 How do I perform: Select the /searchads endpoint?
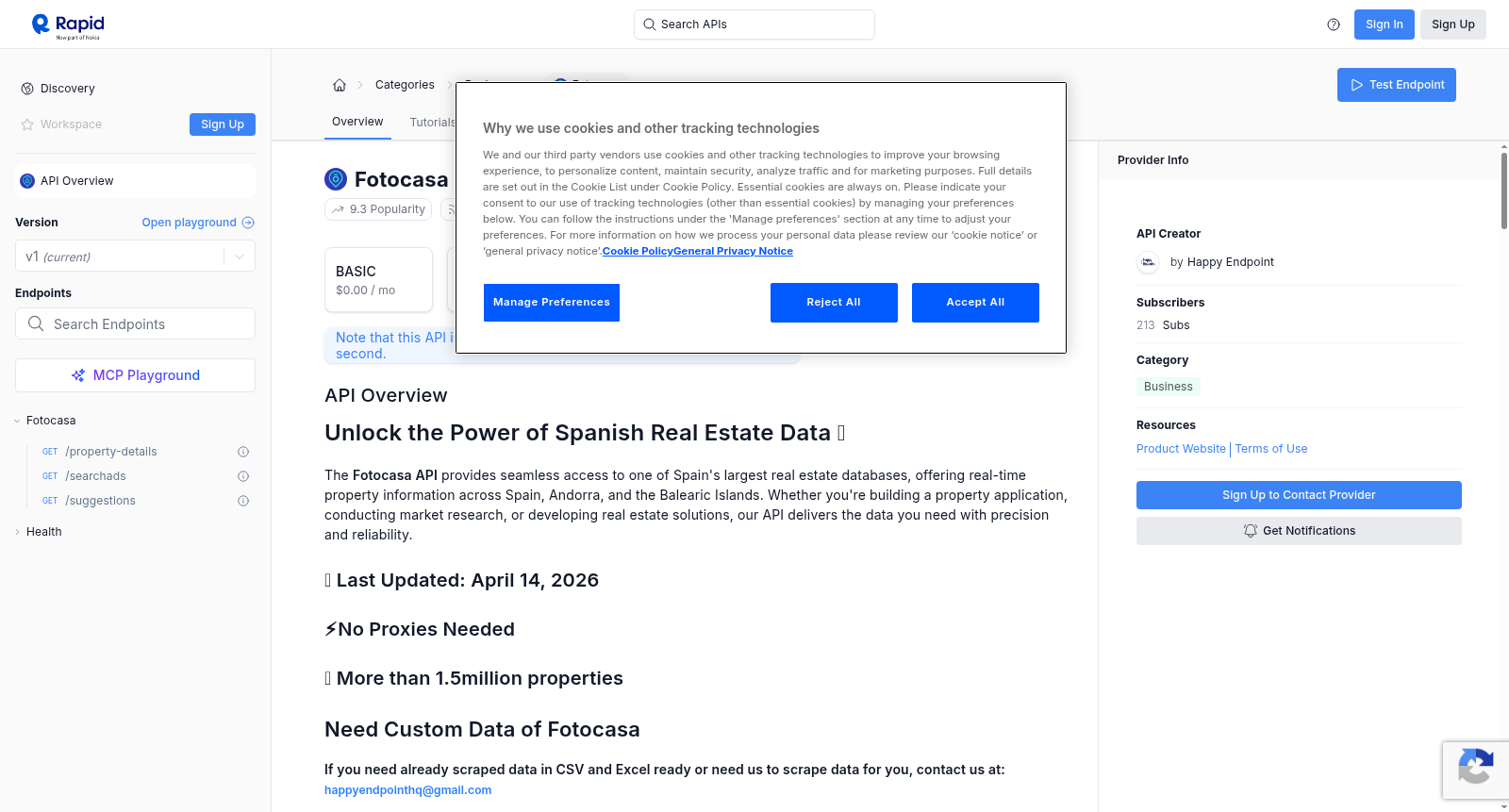[x=95, y=476]
